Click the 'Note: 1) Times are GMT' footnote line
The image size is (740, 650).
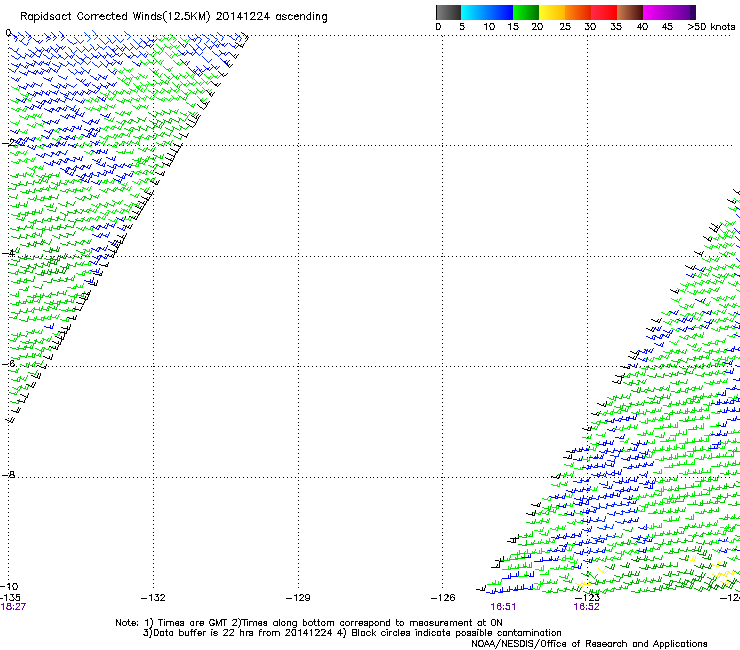tap(309, 623)
